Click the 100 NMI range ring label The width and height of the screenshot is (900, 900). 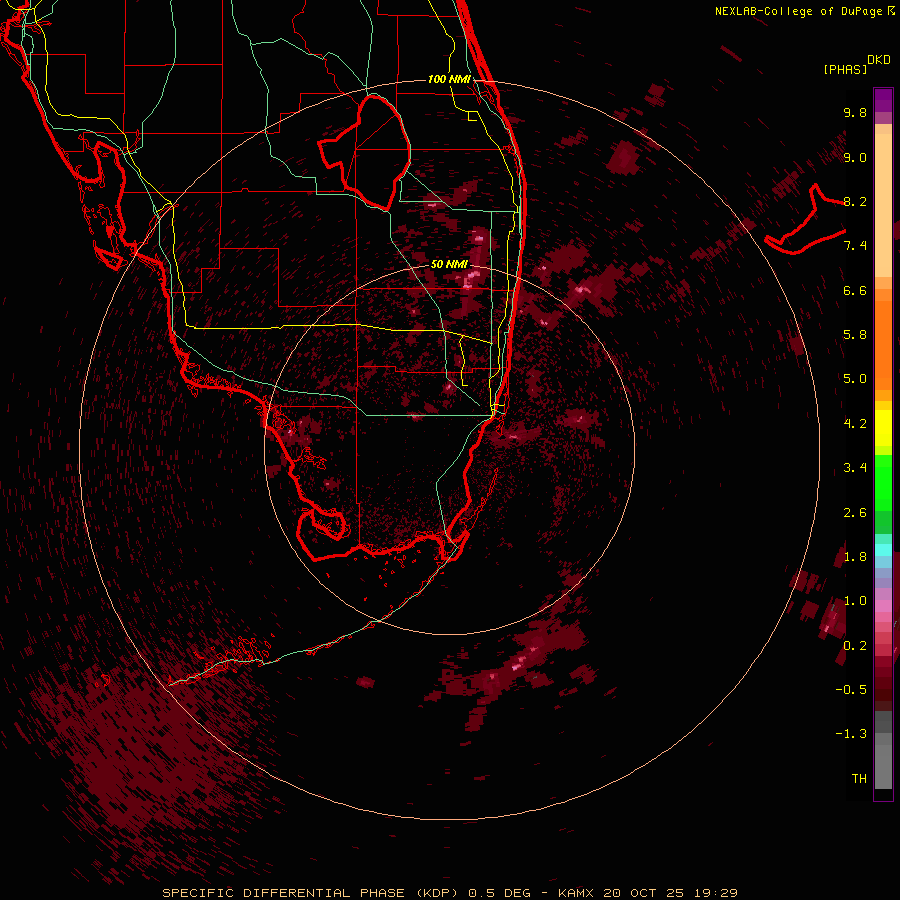click(449, 79)
